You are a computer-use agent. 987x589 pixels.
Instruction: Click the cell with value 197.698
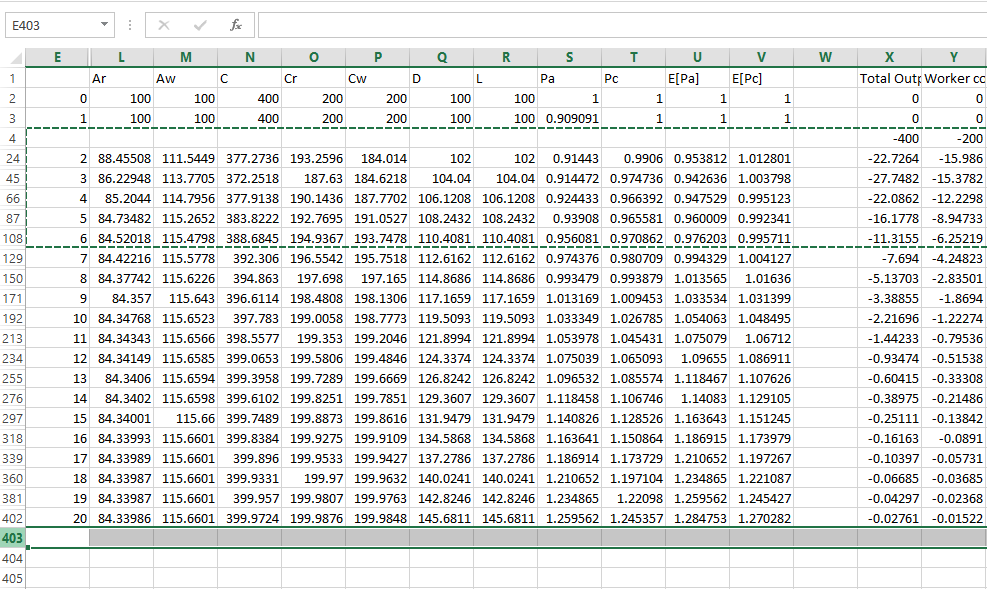tap(313, 278)
